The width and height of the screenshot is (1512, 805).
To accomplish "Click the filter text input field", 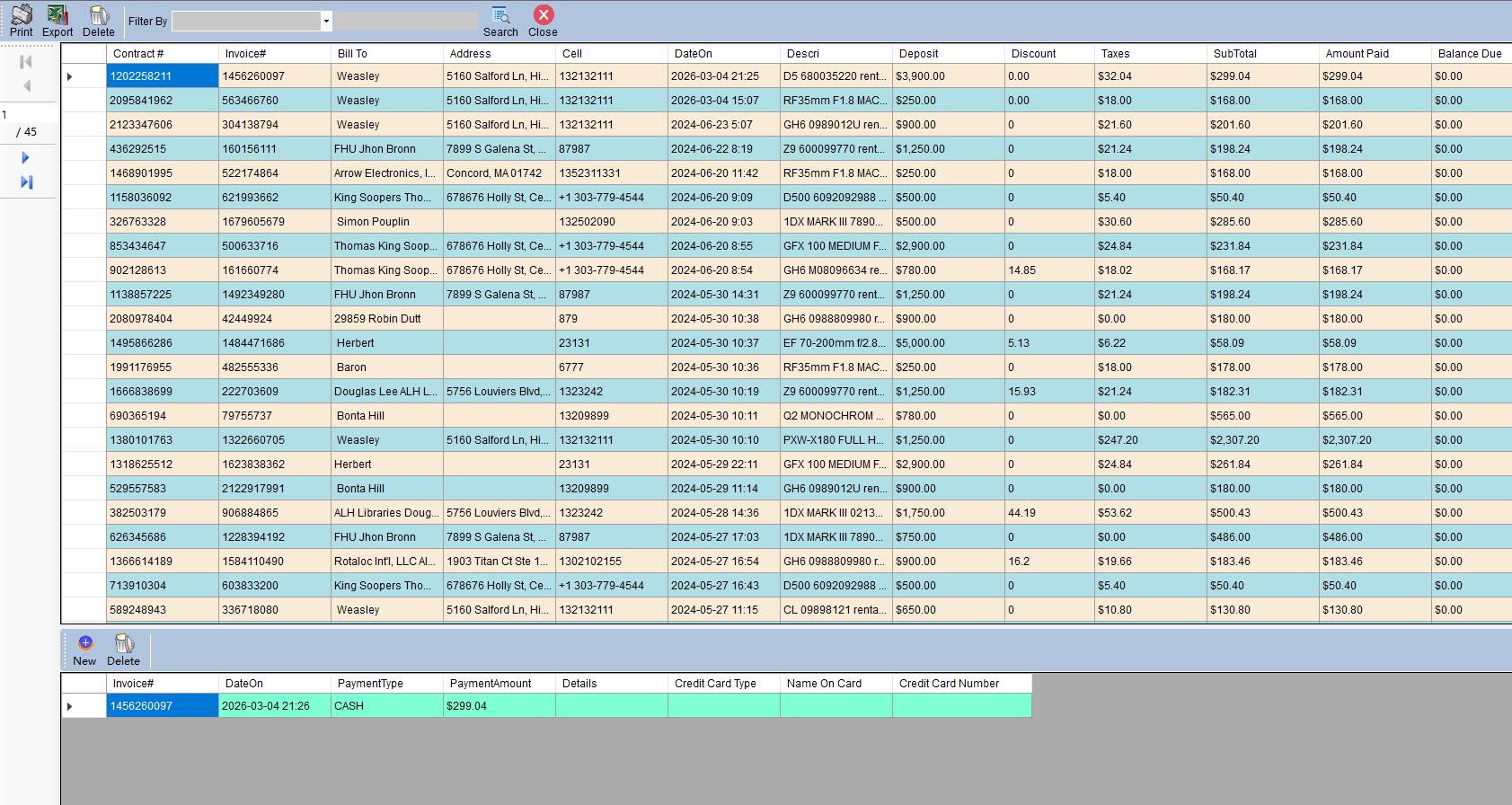I will [406, 21].
